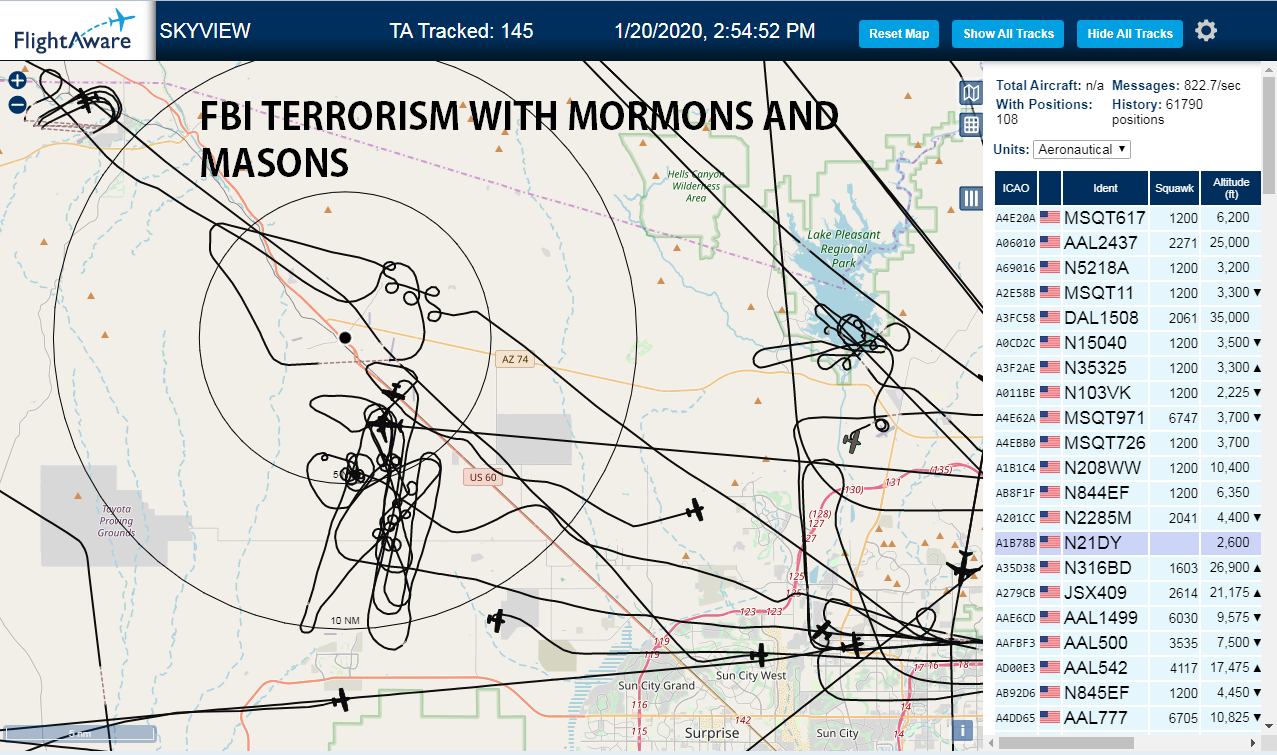Select the N844EF aircraft row
This screenshot has width=1277, height=755.
[x=1128, y=492]
